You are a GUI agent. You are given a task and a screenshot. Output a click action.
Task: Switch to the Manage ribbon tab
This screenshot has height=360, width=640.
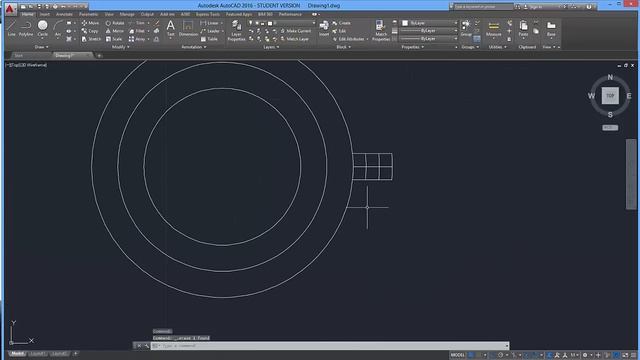click(127, 14)
